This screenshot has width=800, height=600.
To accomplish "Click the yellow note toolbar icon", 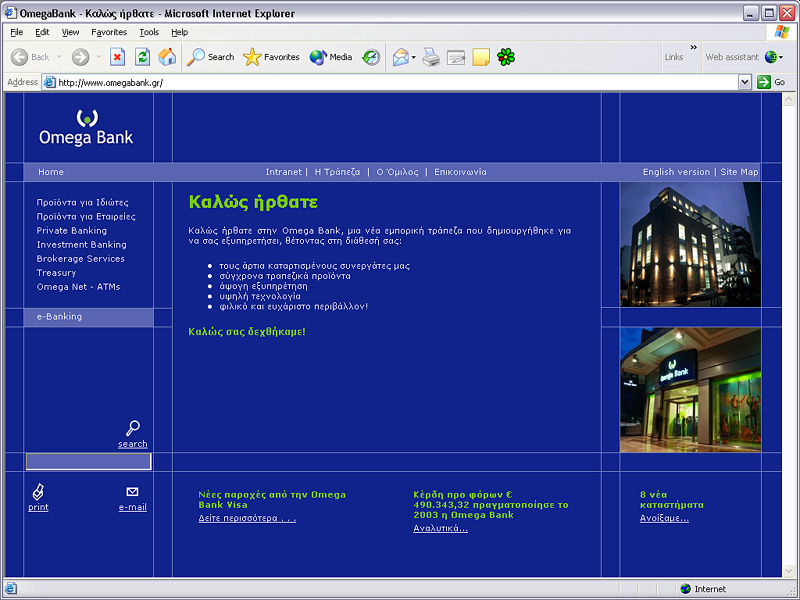I will [x=481, y=57].
